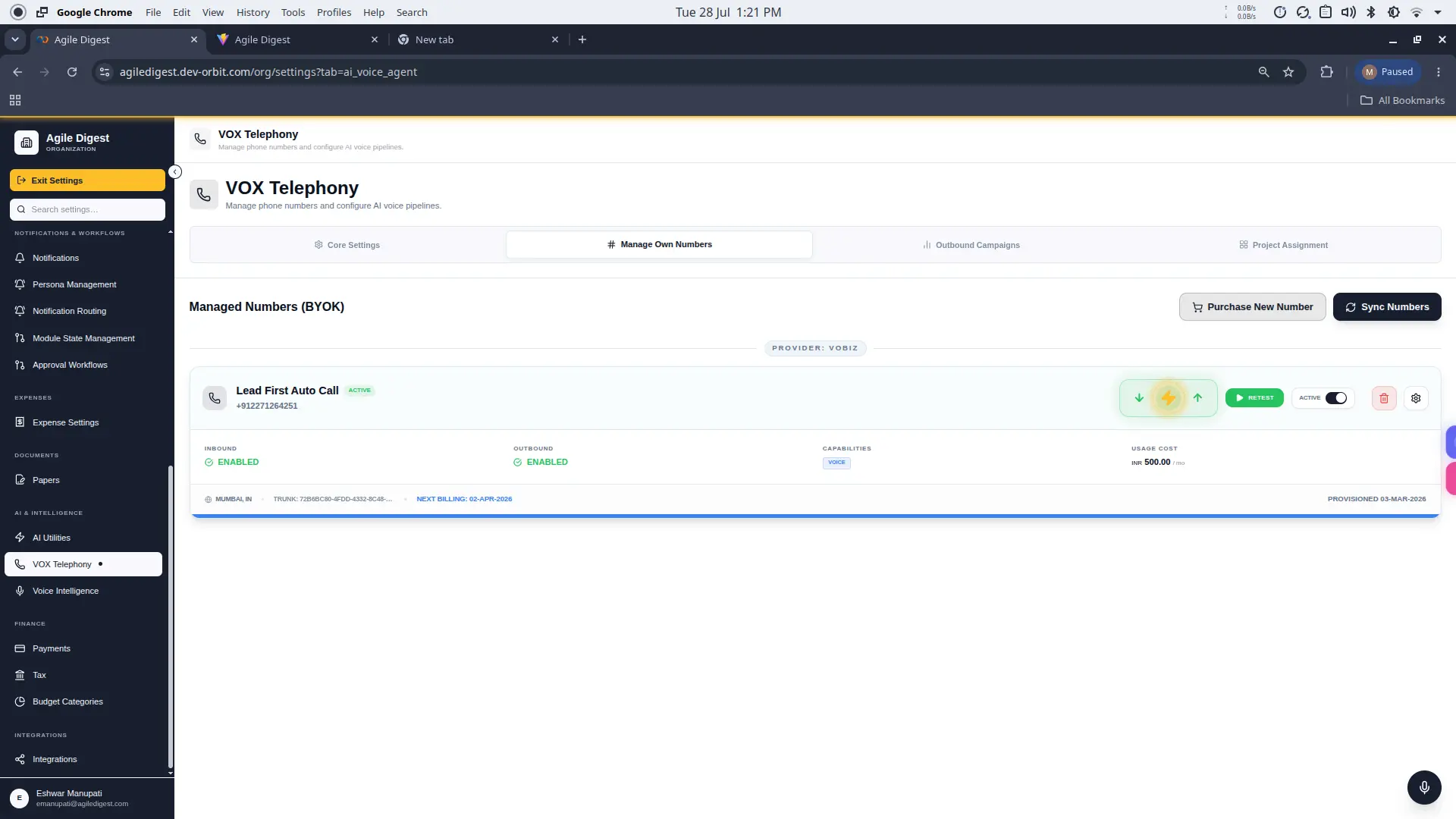Open the apps grid in bookmarks bar

[15, 100]
